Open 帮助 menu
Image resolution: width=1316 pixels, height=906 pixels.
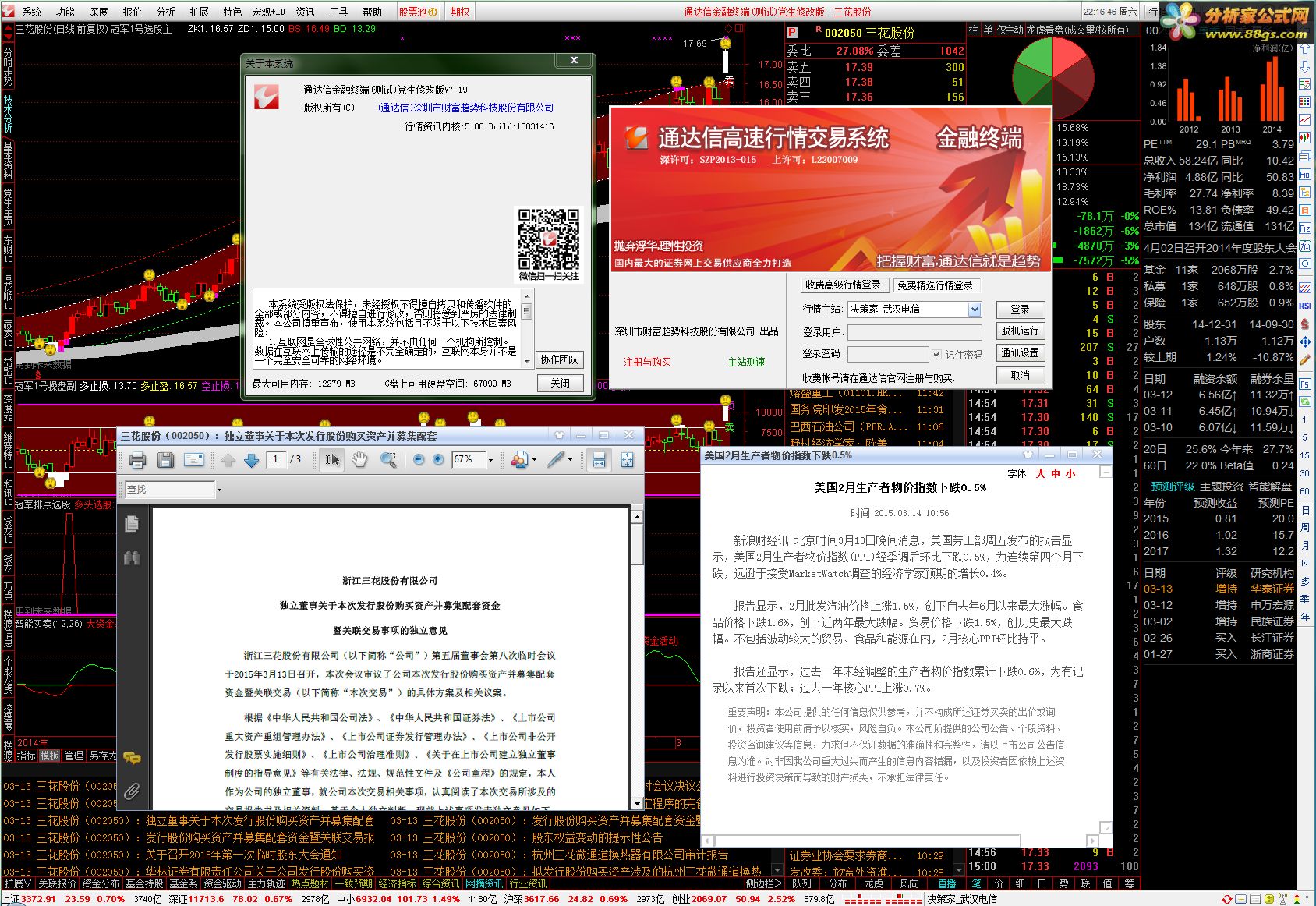pos(372,12)
